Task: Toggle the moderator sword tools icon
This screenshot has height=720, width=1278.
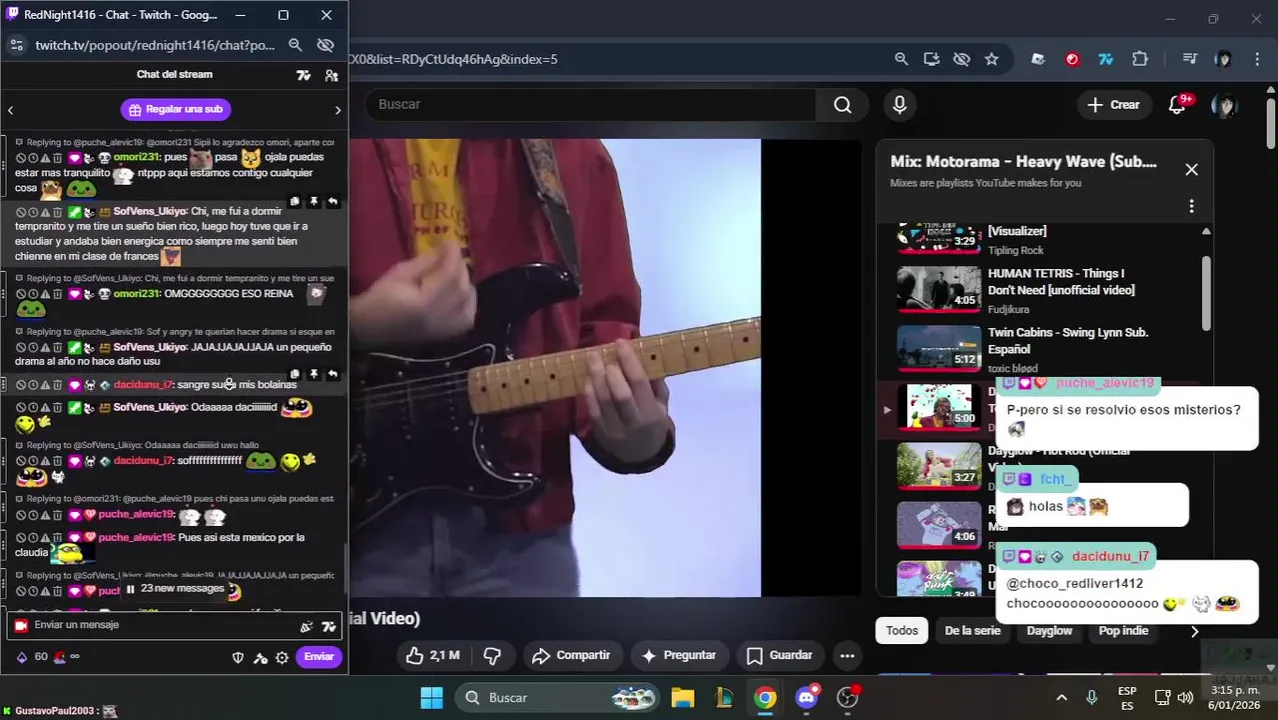Action: click(260, 657)
